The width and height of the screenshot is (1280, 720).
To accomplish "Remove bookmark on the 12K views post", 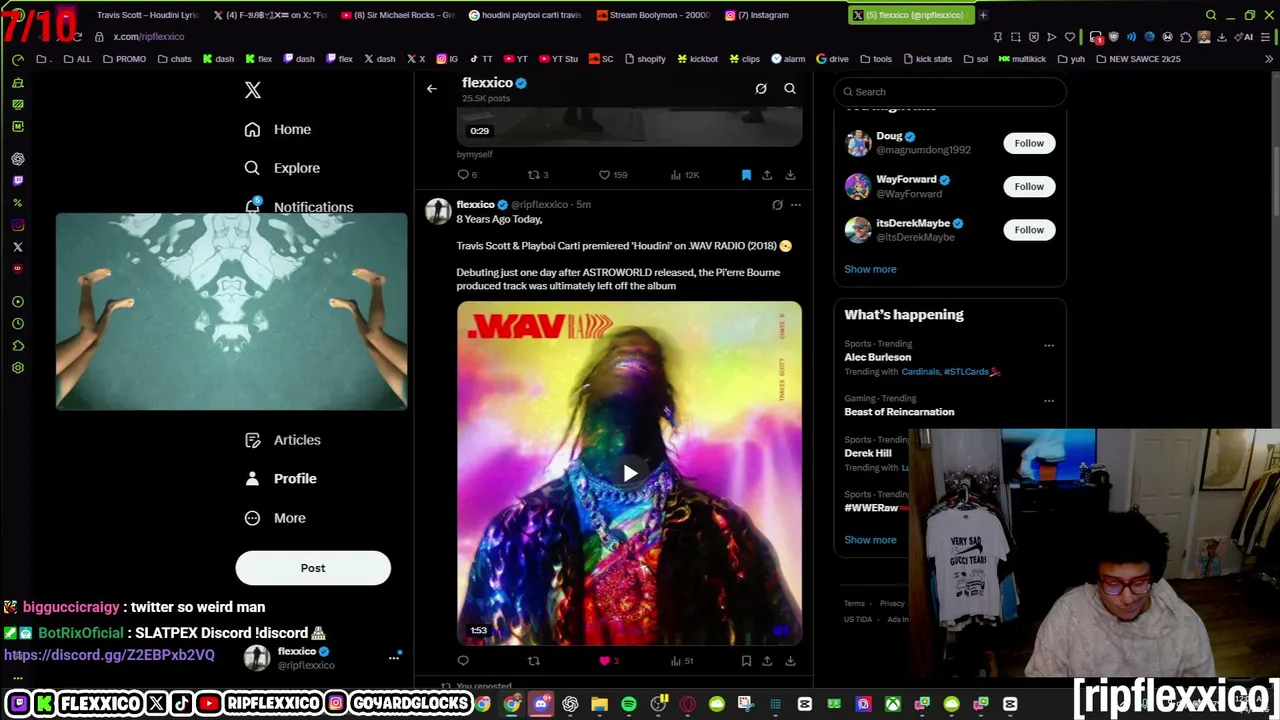I will pyautogui.click(x=746, y=175).
